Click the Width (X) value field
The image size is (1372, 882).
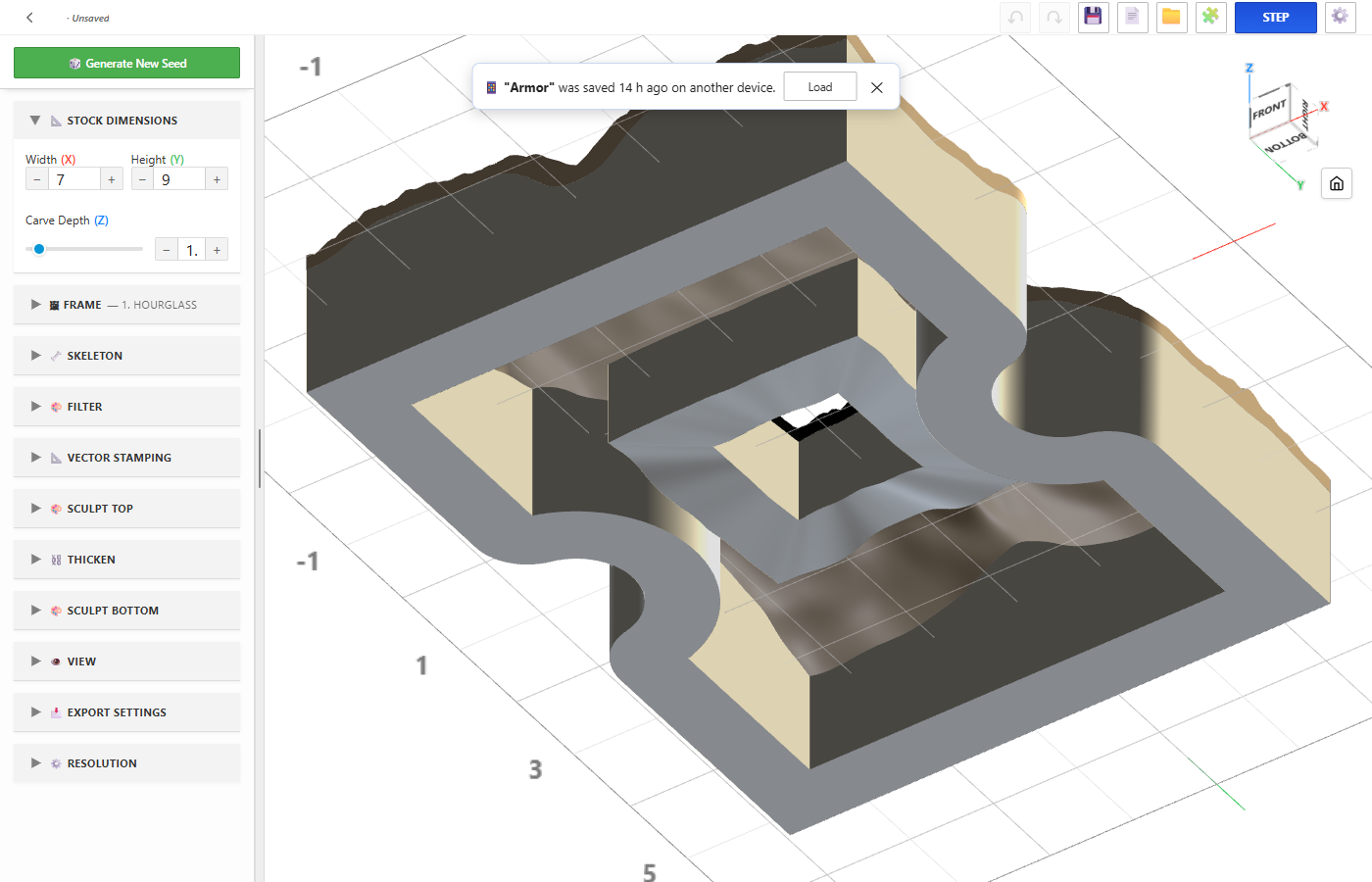74,179
